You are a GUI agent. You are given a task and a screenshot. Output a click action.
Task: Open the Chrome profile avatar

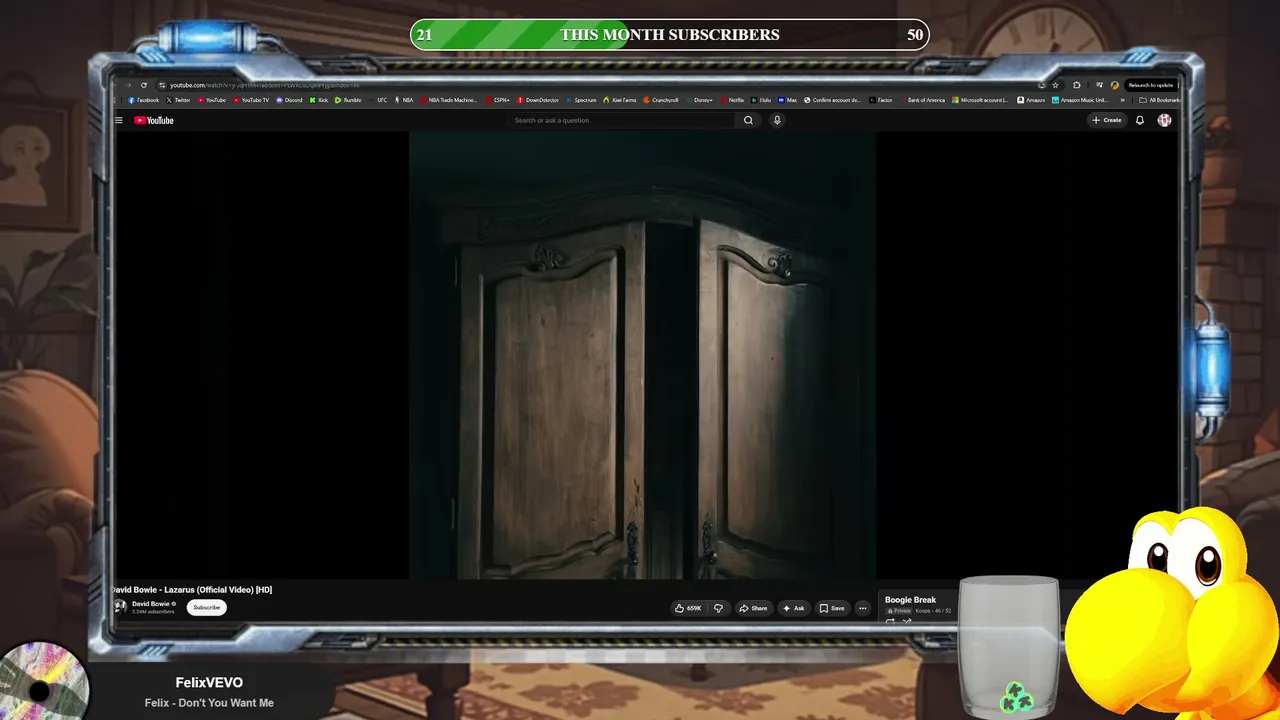click(1115, 85)
